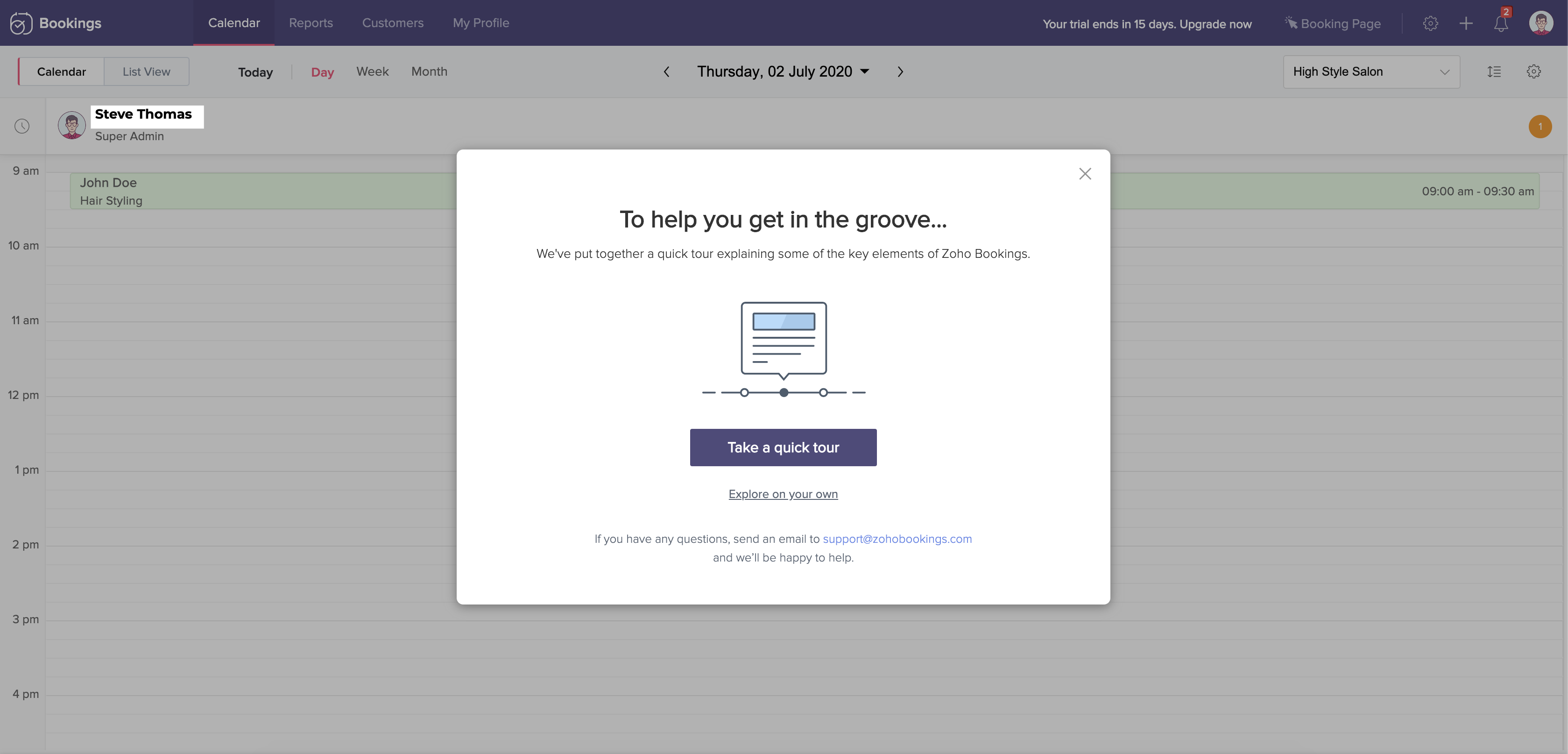Select the Week view option
This screenshot has width=1568, height=754.
372,72
